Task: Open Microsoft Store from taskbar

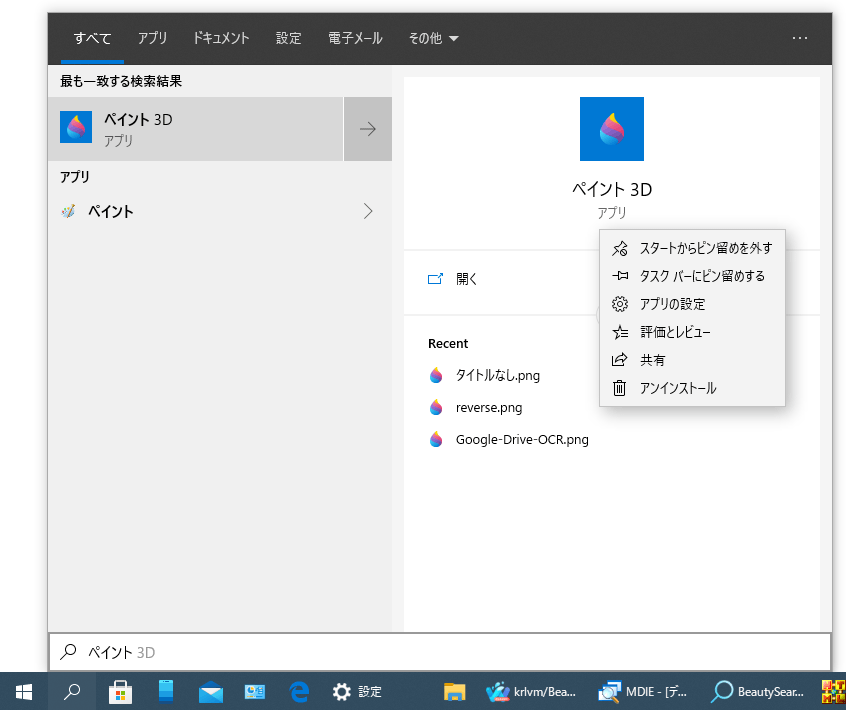Action: point(120,692)
